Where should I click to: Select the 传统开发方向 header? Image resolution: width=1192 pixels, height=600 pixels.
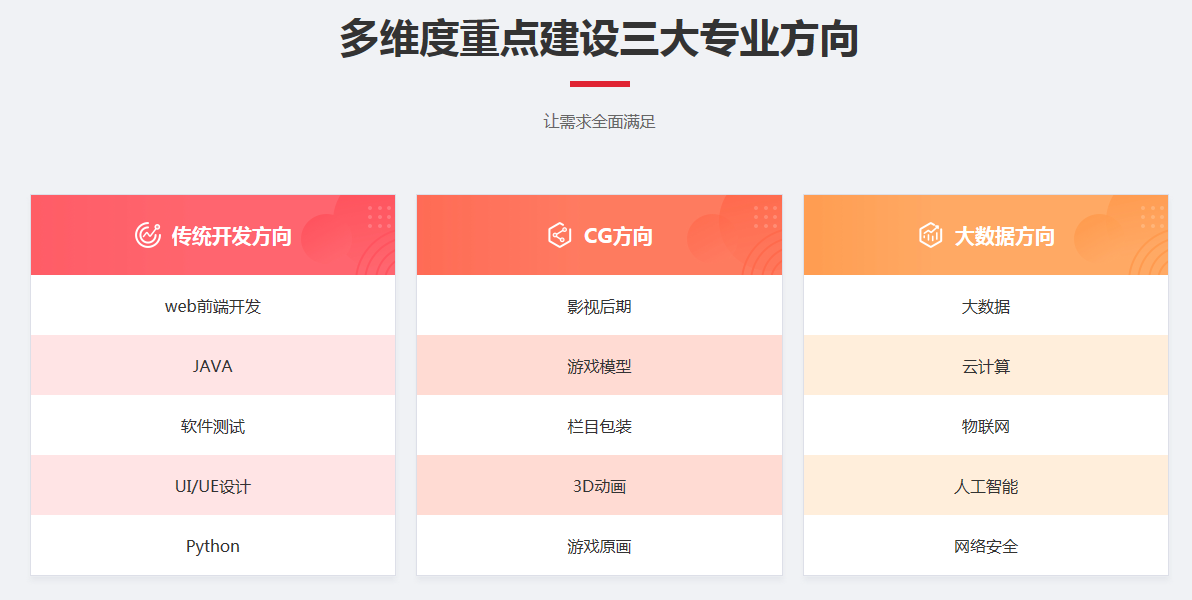tap(213, 235)
